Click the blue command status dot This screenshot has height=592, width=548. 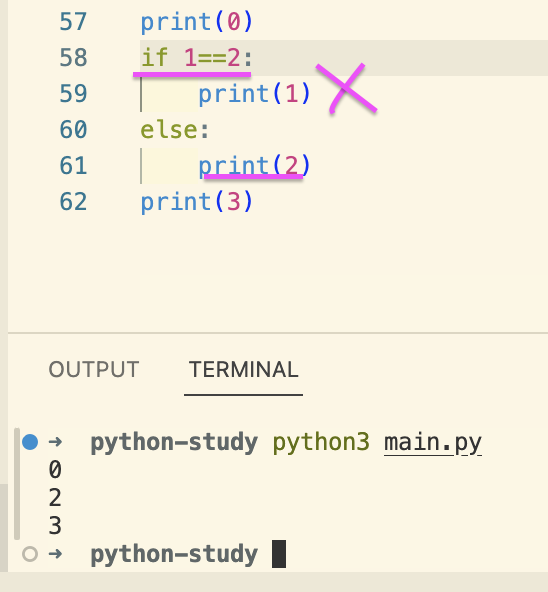pyautogui.click(x=30, y=442)
